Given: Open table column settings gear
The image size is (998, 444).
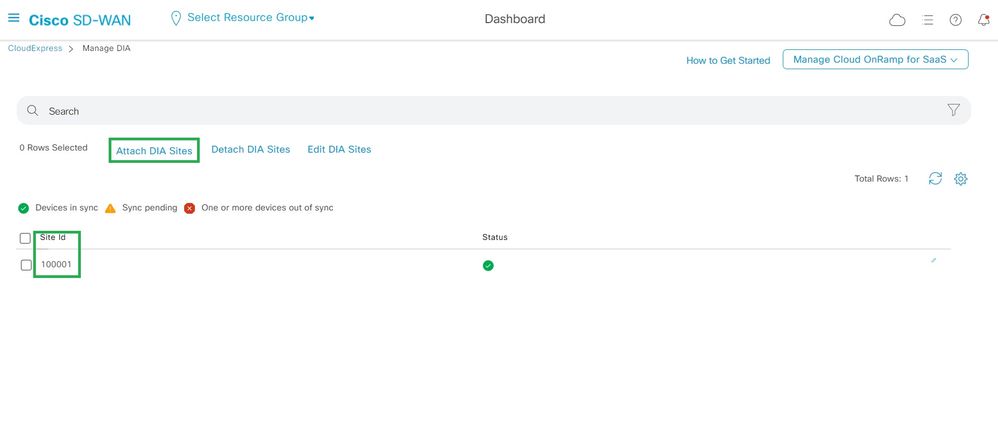Looking at the screenshot, I should pos(961,178).
